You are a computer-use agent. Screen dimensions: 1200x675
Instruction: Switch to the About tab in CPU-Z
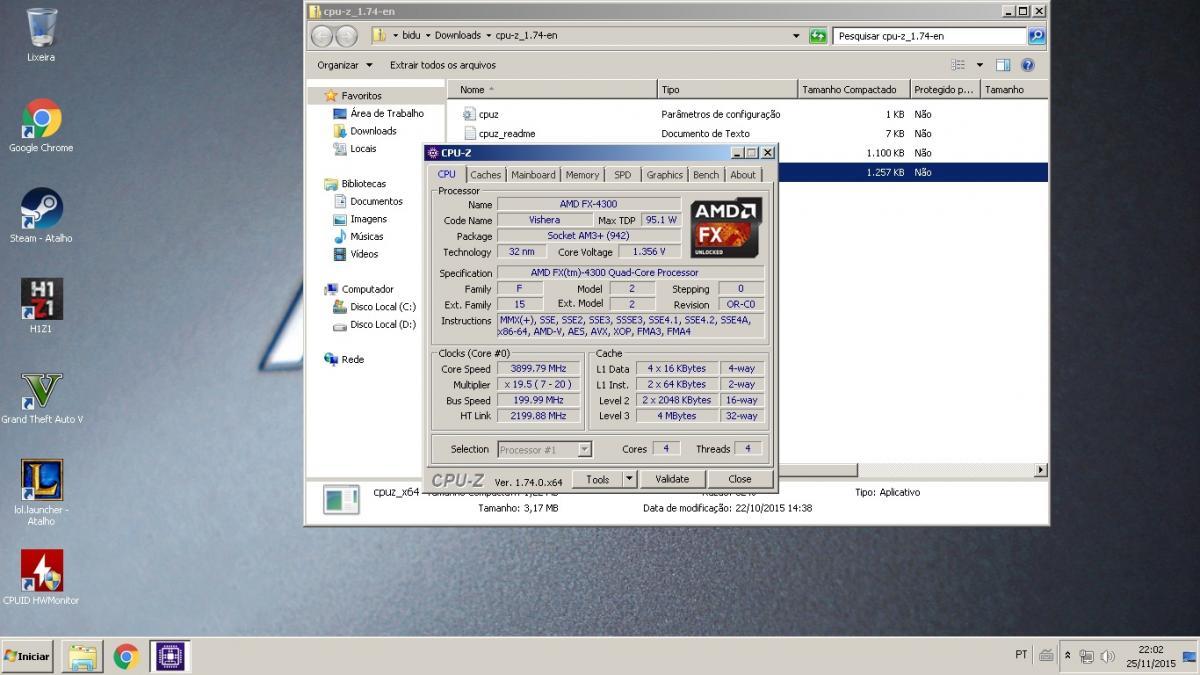point(743,175)
